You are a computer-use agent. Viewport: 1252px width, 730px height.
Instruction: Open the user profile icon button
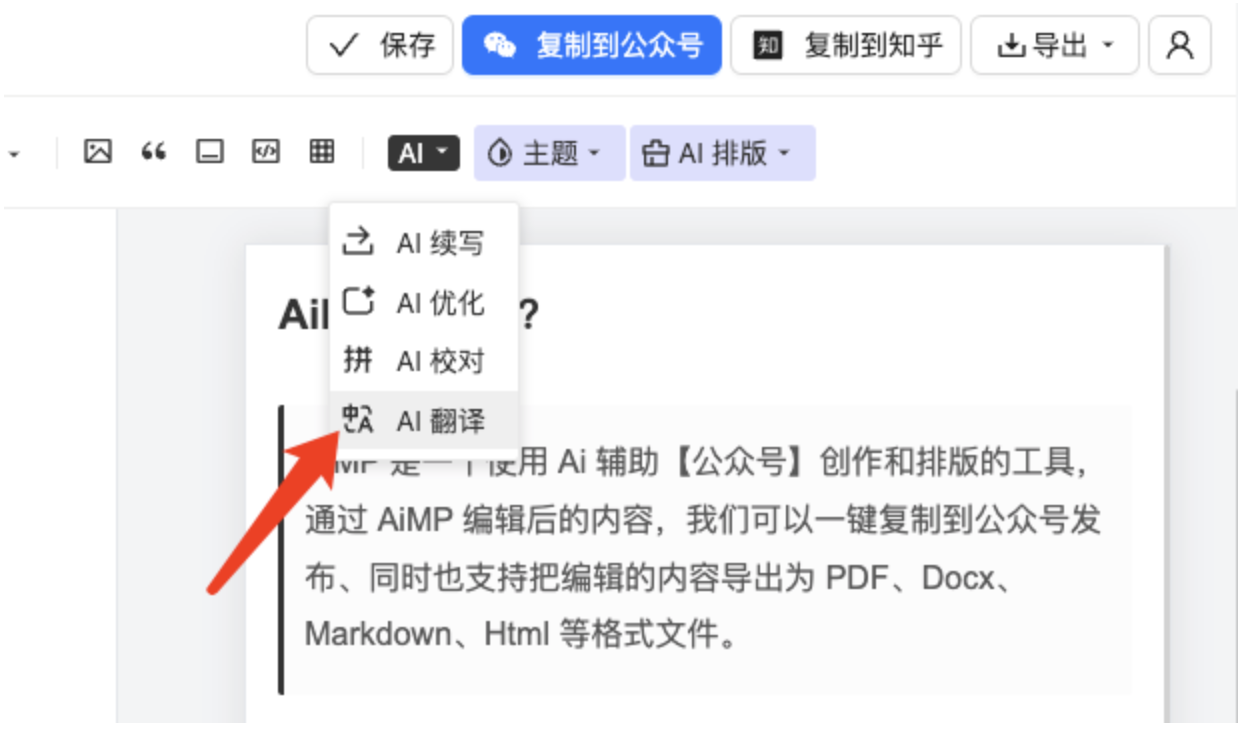point(1180,45)
